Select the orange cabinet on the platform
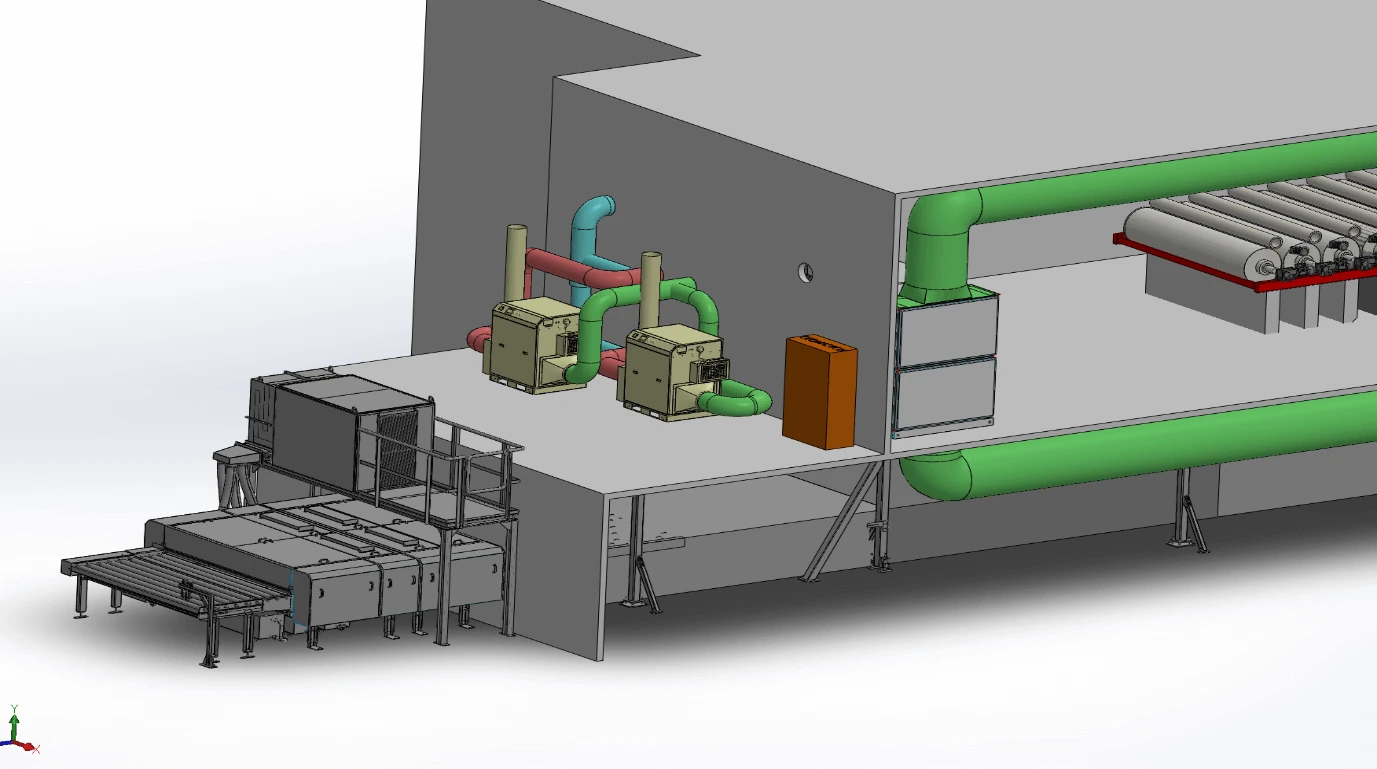The image size is (1377, 769). [x=820, y=393]
